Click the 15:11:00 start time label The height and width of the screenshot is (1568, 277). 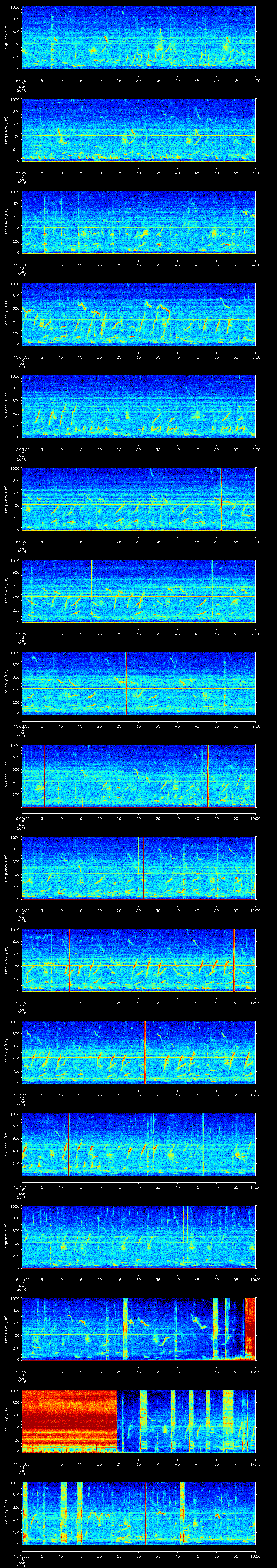(x=21, y=1003)
